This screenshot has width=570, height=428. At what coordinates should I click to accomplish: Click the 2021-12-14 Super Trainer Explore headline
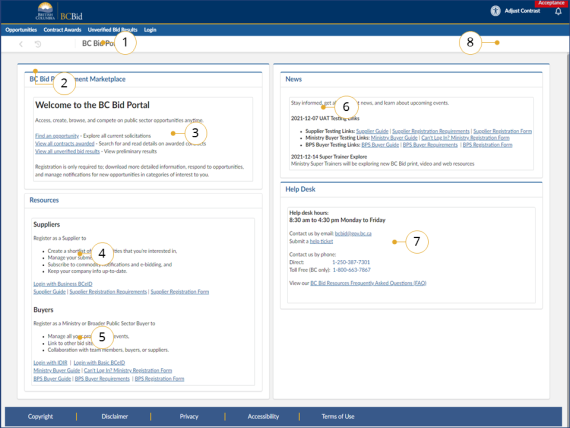pos(329,157)
